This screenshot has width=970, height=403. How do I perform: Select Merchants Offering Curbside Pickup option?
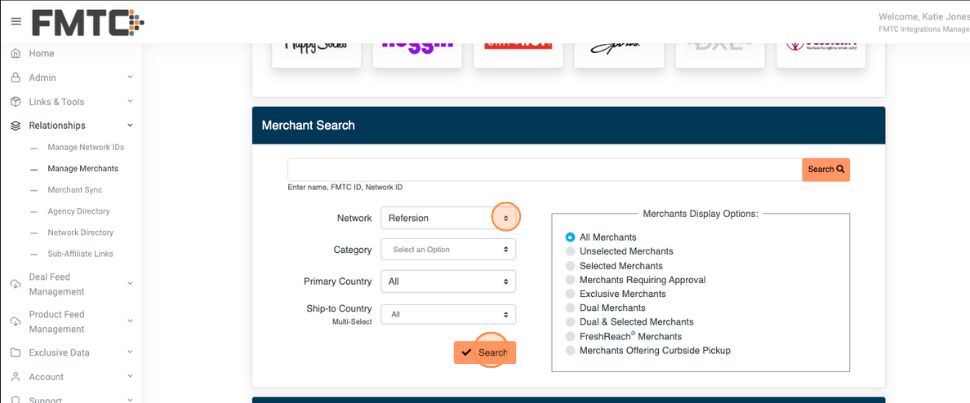pos(570,351)
